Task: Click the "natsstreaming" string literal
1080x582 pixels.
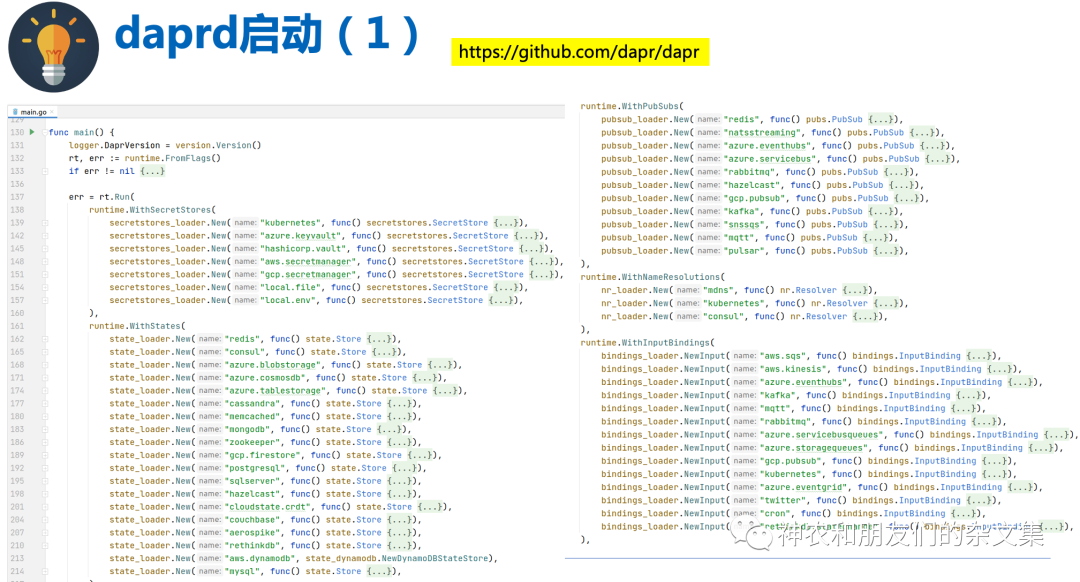Action: pos(762,132)
